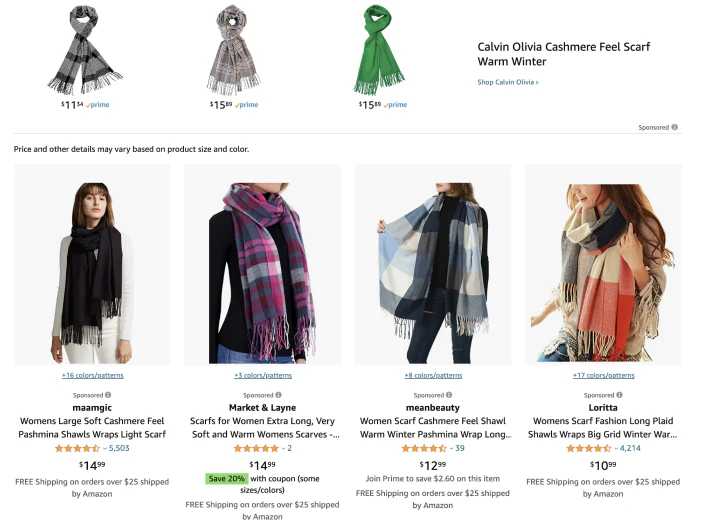Viewport: 711px width, 520px height.
Task: Open the 5,503 reviews count
Action: 119,448
